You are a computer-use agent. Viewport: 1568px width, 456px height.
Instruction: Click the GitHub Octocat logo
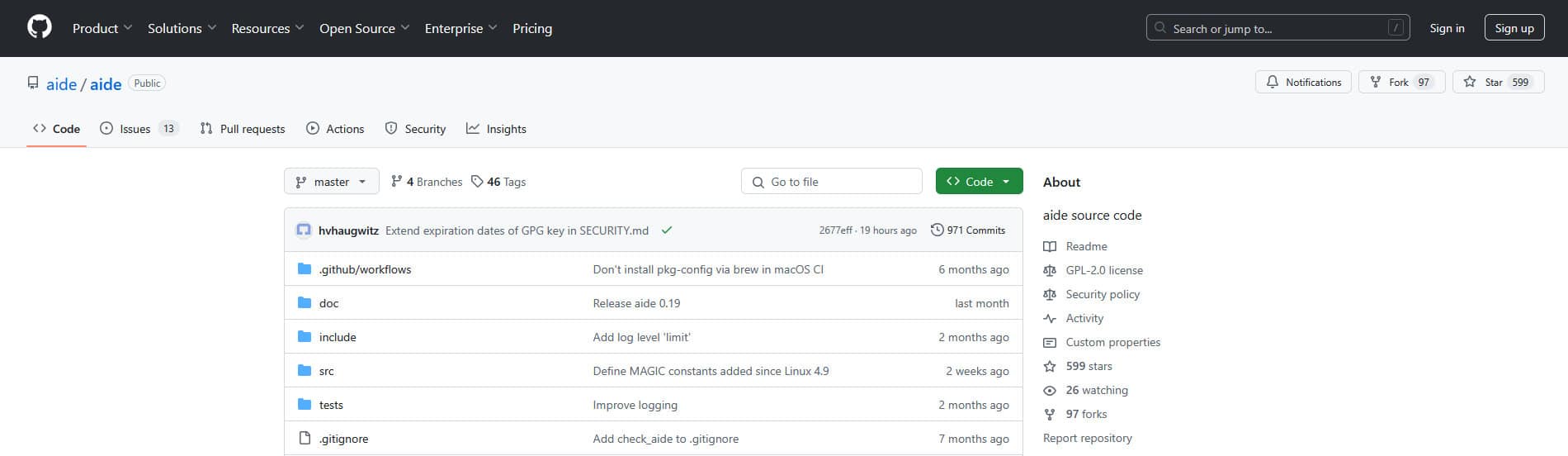click(40, 27)
